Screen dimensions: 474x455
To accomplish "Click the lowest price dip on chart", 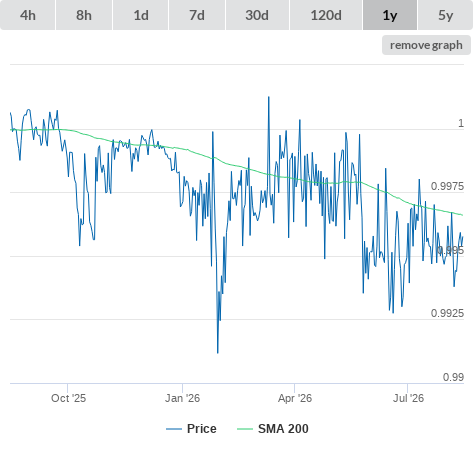I will [x=218, y=352].
